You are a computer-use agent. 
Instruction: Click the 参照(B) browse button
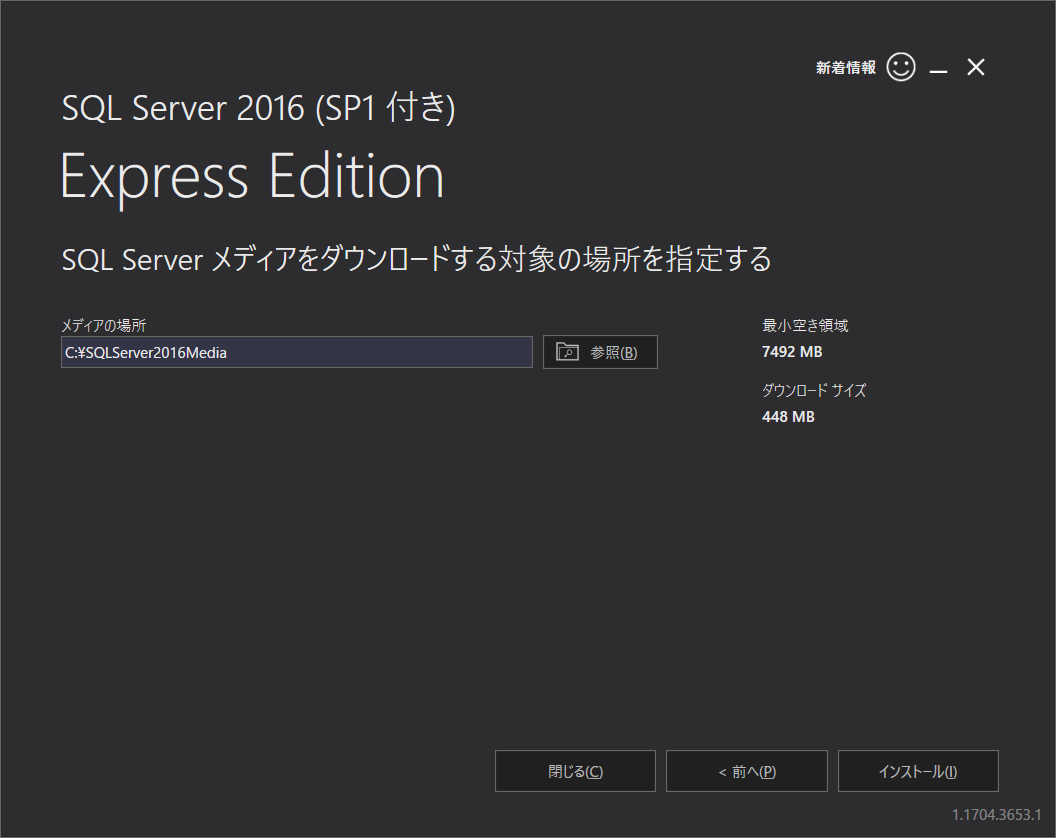[x=600, y=352]
